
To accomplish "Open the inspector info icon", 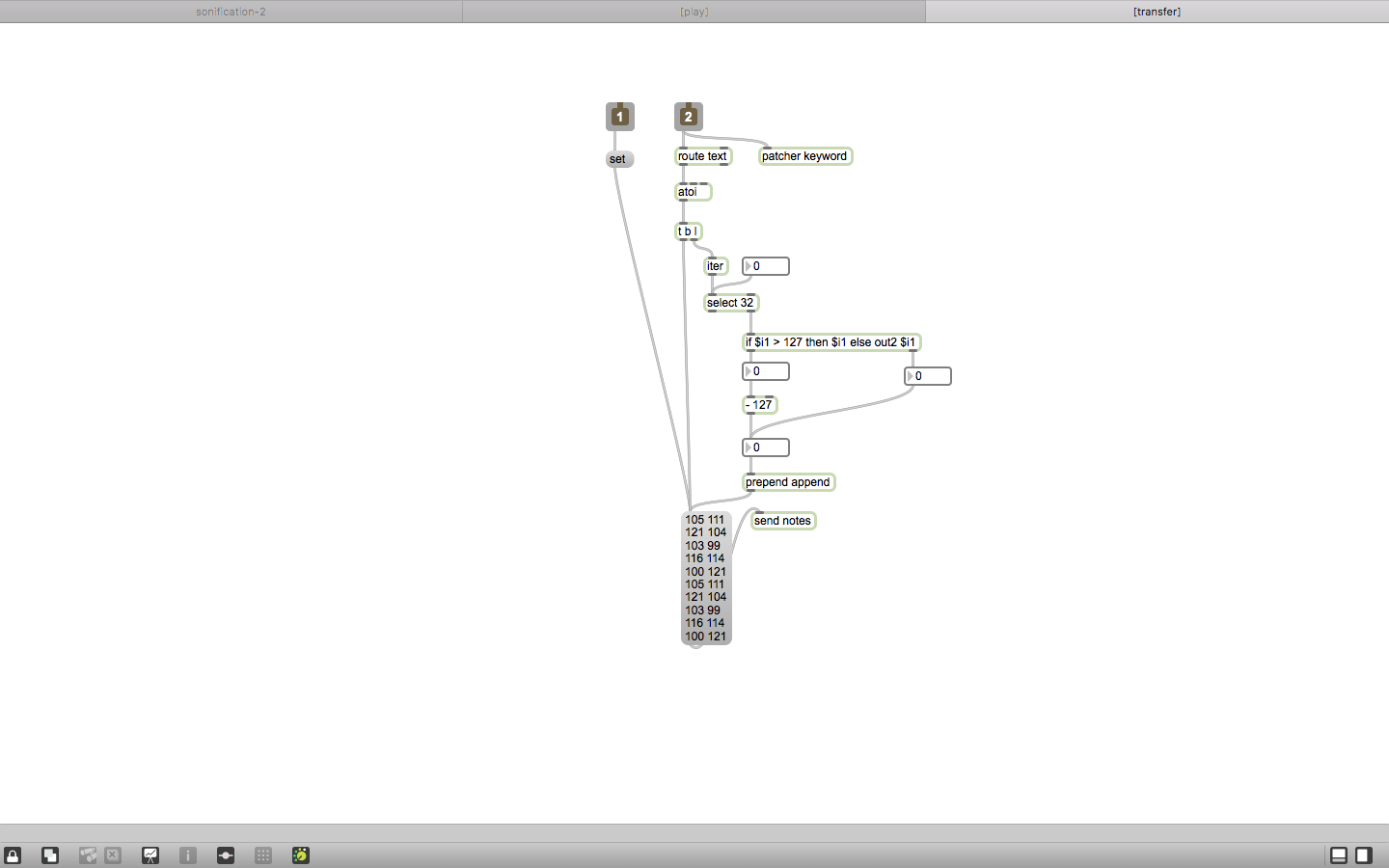I will point(188,855).
